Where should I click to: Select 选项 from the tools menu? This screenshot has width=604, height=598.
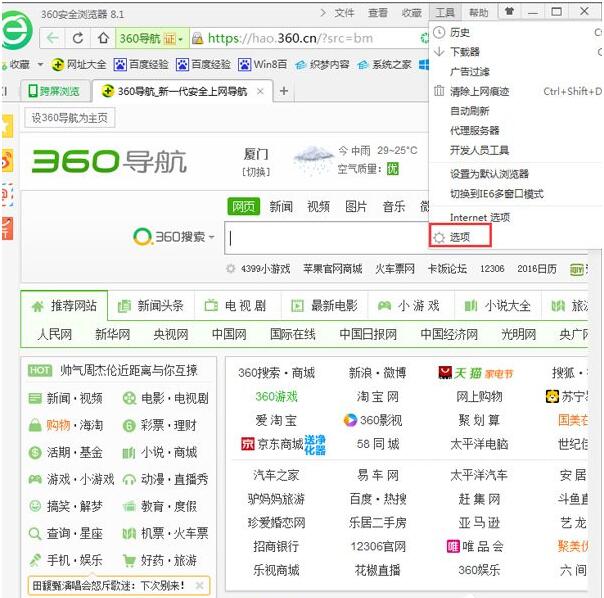(x=460, y=237)
